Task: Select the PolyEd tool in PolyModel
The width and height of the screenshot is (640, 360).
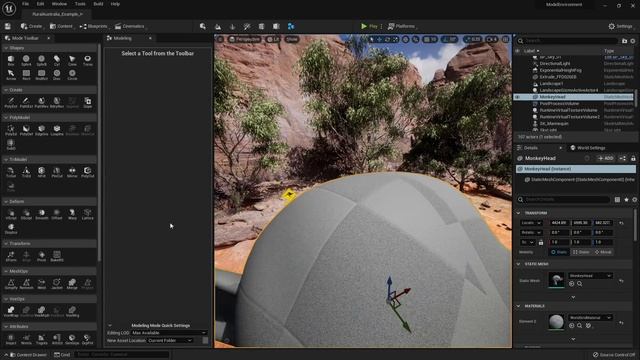Action: pos(11,130)
